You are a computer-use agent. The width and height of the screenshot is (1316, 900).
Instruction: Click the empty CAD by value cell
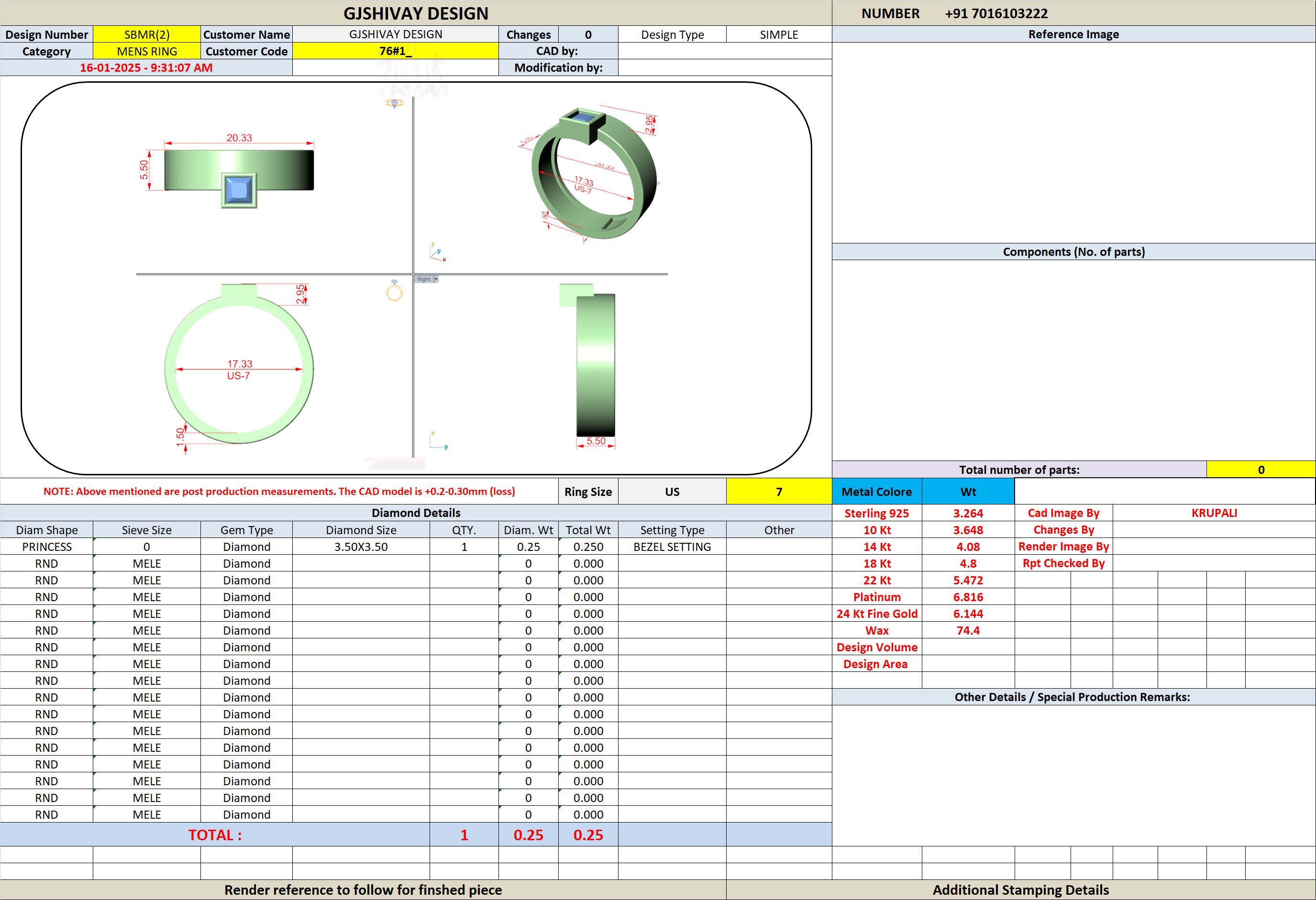coord(725,51)
